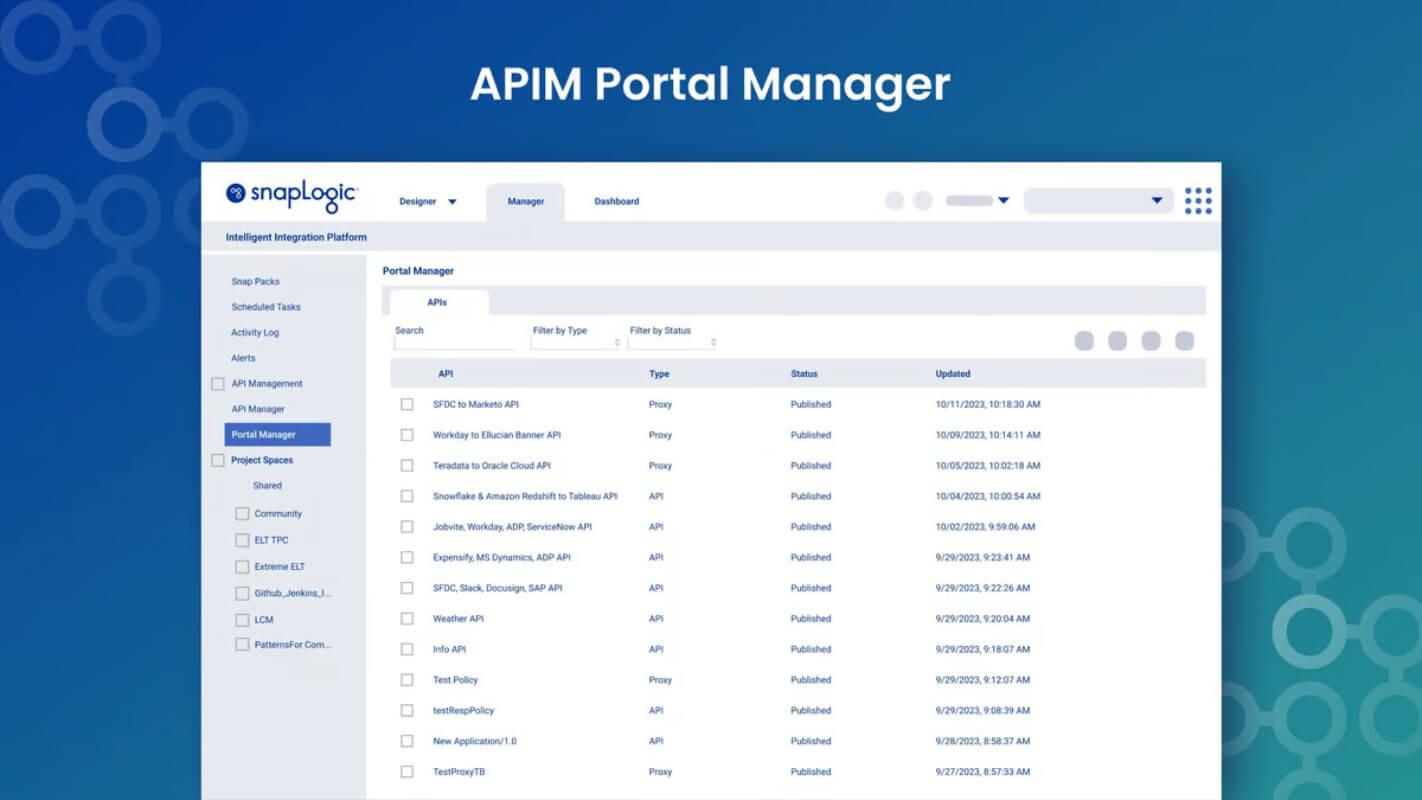This screenshot has width=1422, height=800.
Task: Open the New Application/1.0 entry
Action: tap(475, 742)
